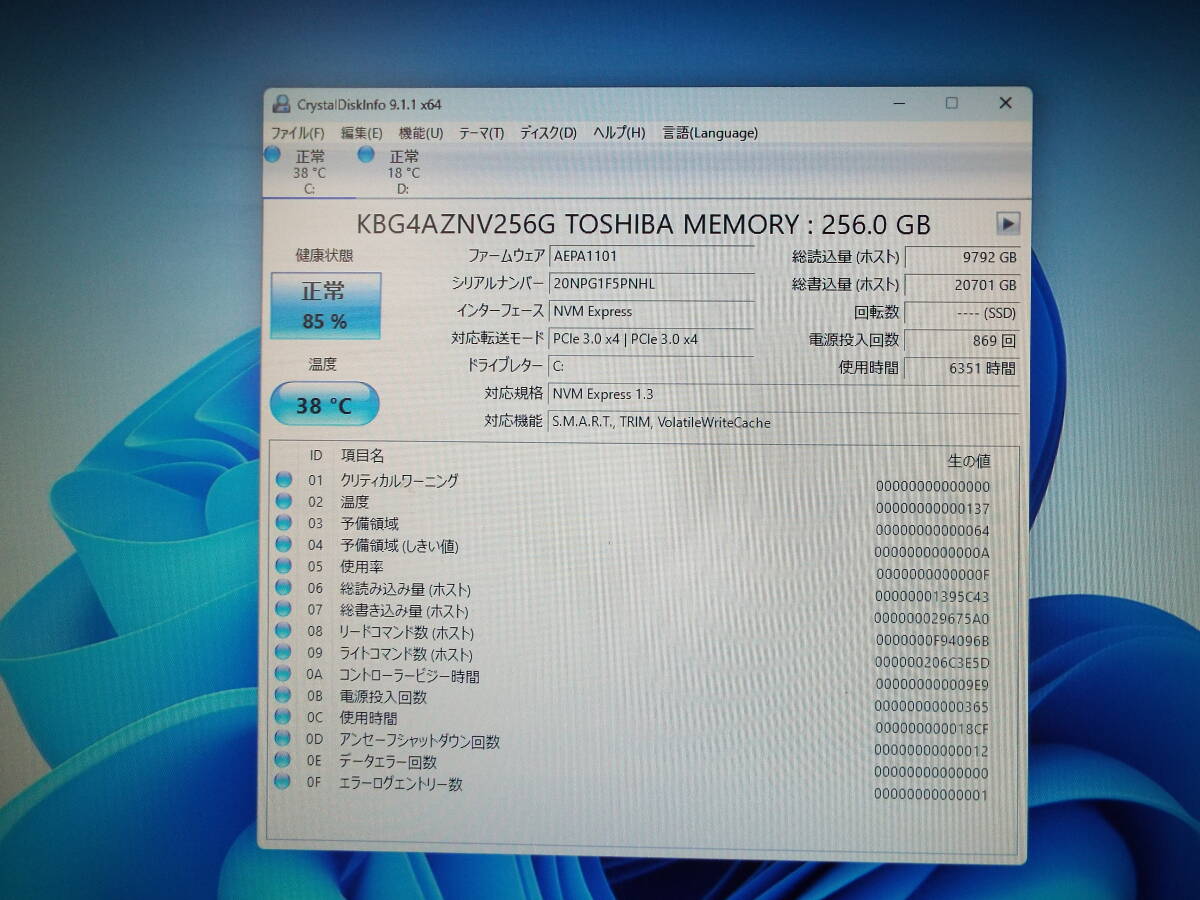Click the 38 °C temperature button
This screenshot has height=900, width=1200.
tap(325, 405)
